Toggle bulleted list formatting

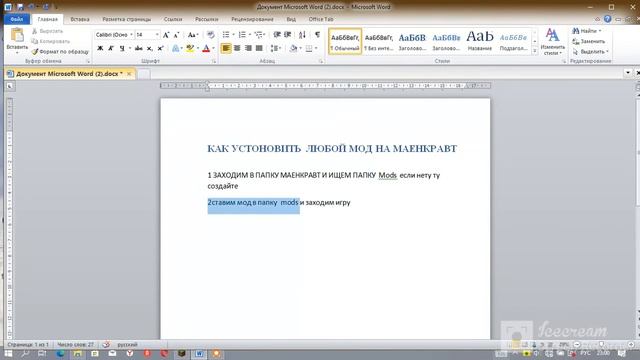(x=226, y=35)
